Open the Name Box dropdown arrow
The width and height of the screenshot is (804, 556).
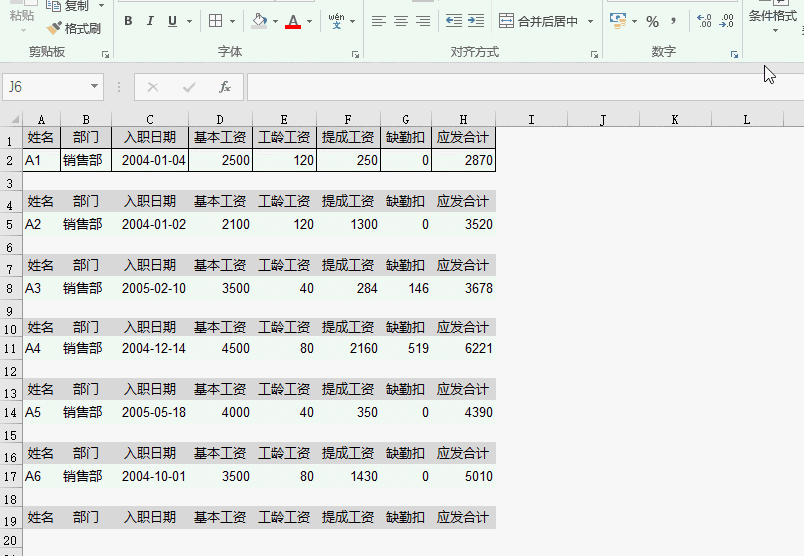click(95, 87)
